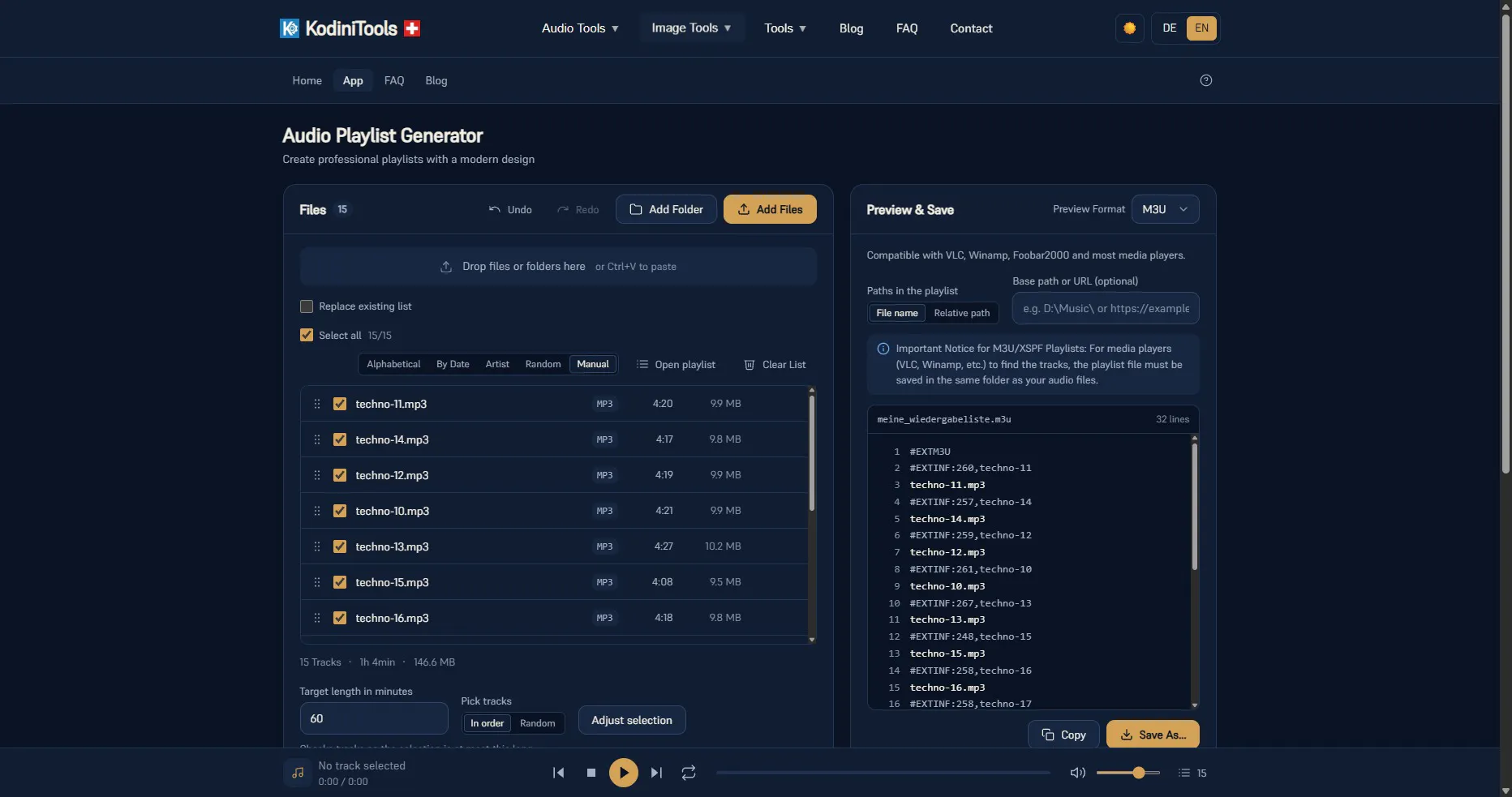Grab drag handle of techno-11.mp3
1512x797 pixels.
tap(317, 404)
